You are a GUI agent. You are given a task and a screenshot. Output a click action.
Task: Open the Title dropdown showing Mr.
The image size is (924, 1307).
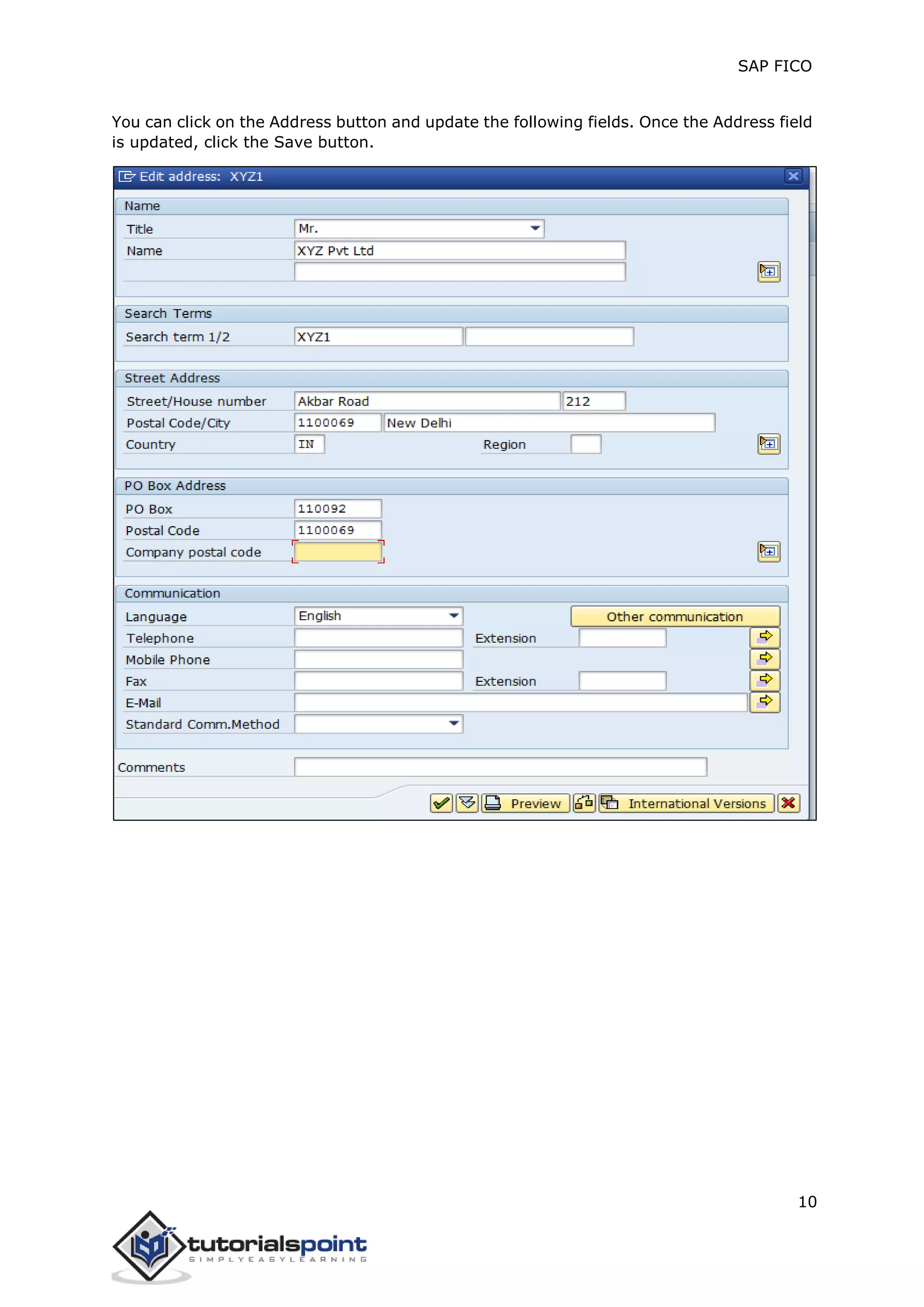tap(419, 229)
